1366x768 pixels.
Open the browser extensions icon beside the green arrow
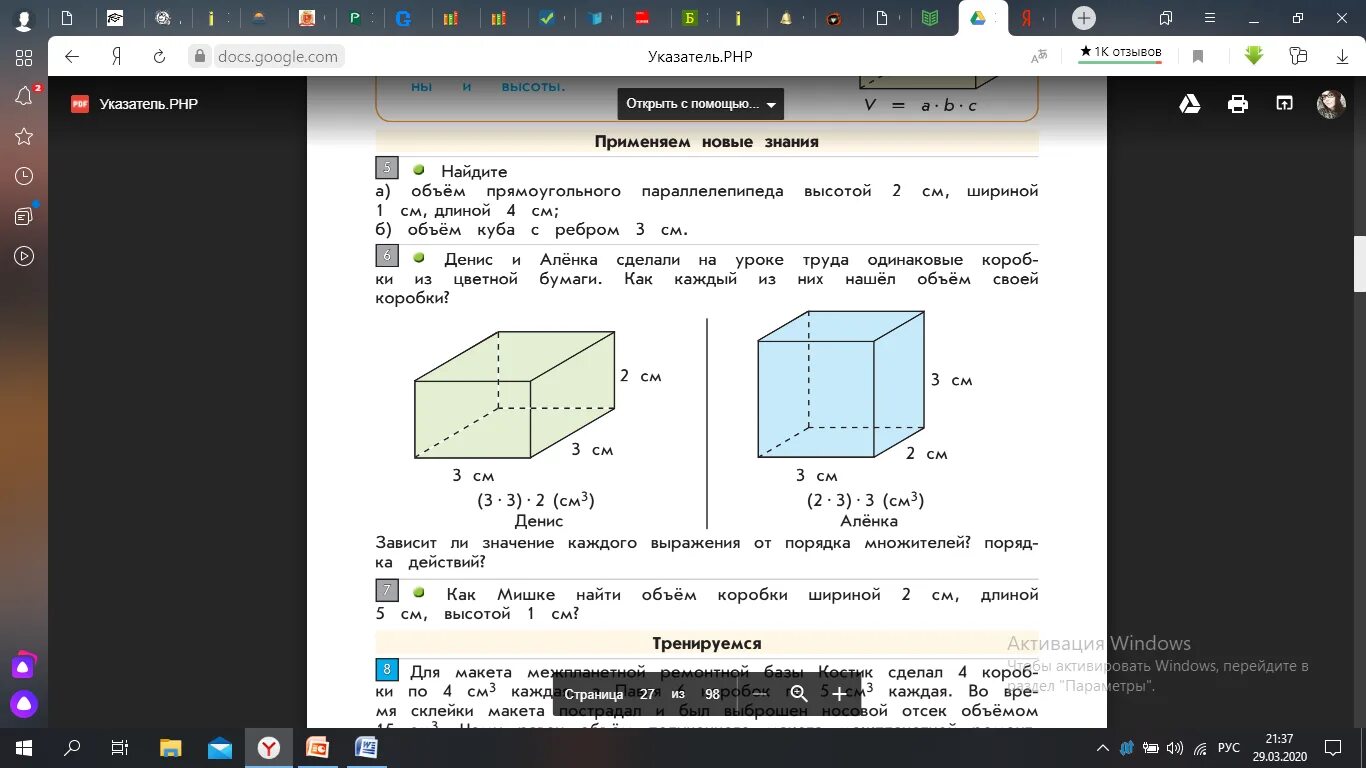point(1298,56)
